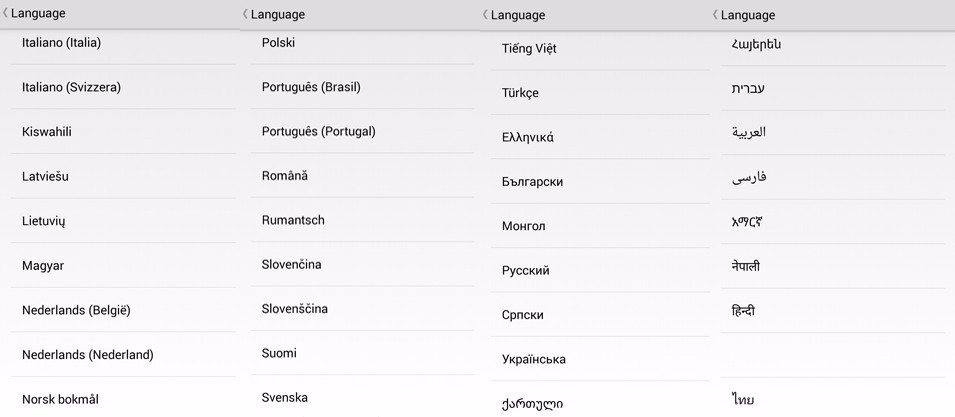Choose Português (Brasil)

[362, 87]
